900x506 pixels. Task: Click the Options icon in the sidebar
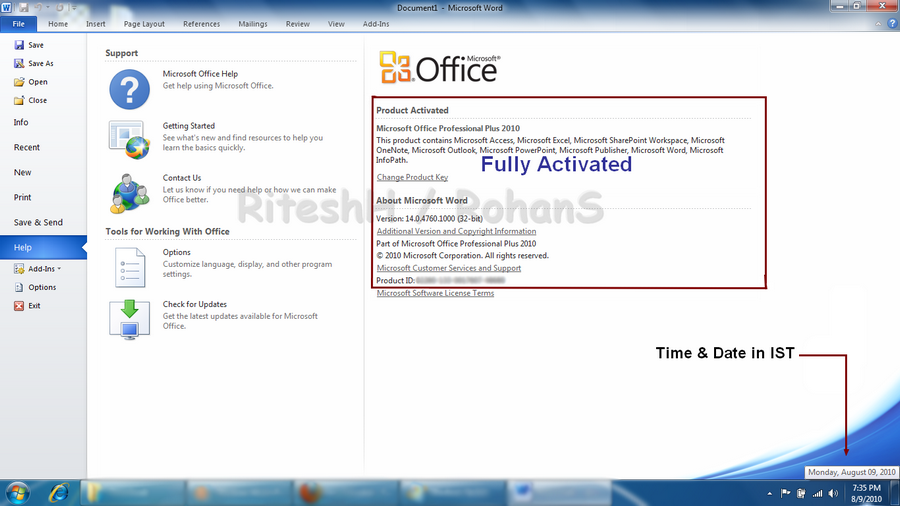(x=19, y=287)
